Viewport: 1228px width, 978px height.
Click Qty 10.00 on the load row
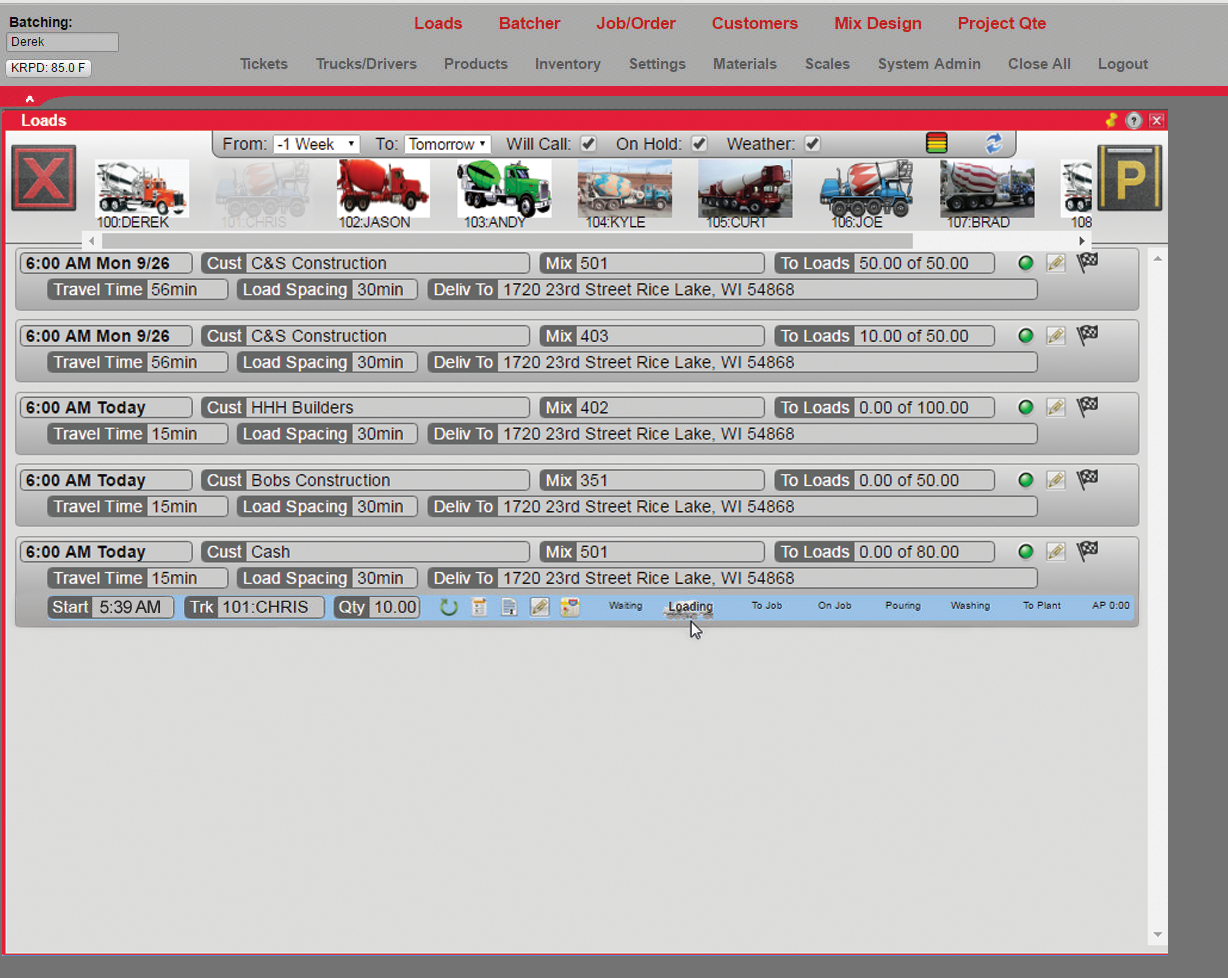tap(377, 607)
